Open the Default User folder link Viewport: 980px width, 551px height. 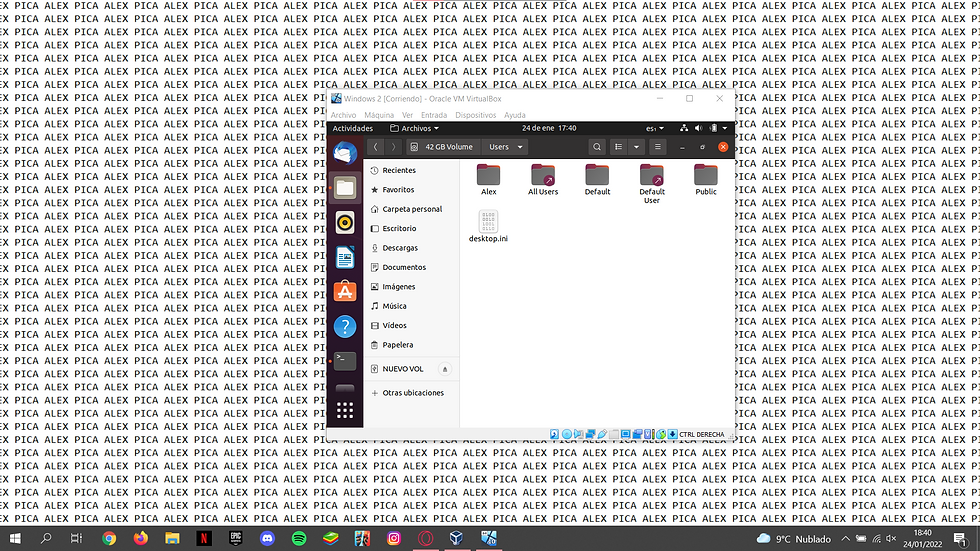[x=651, y=184]
